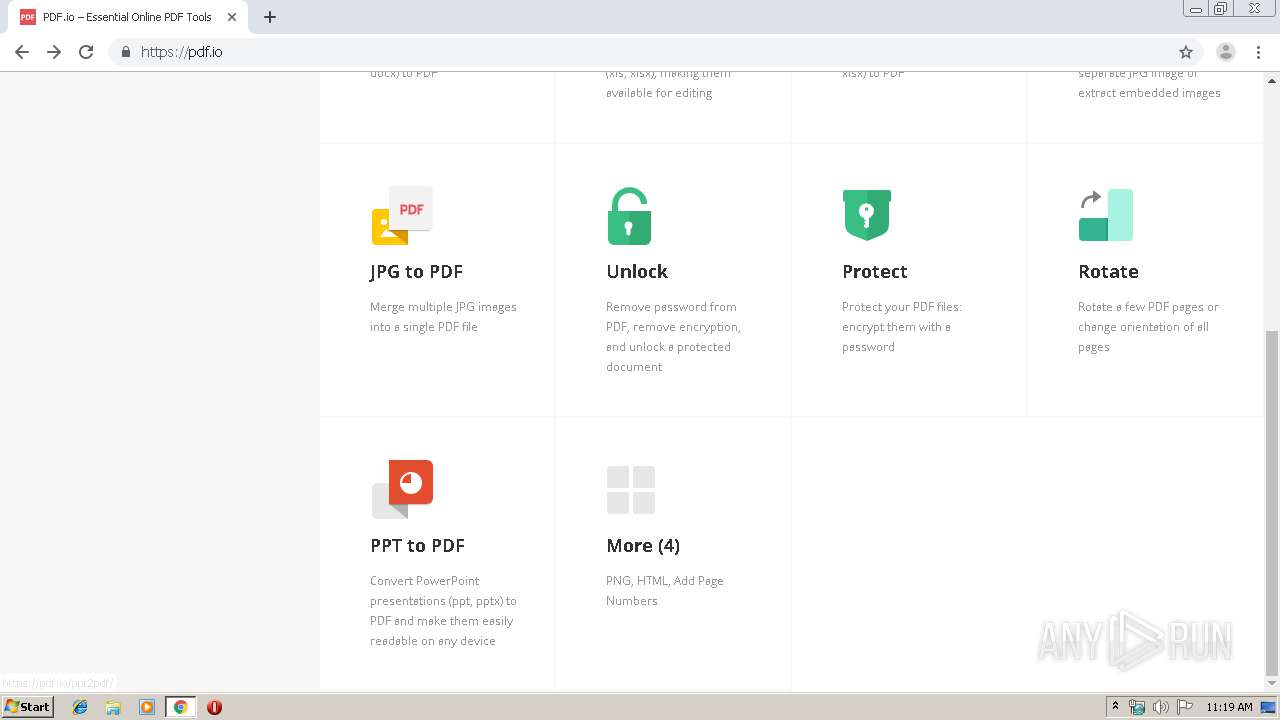Open the red Opera taskbar icon
This screenshot has width=1280, height=720.
tap(214, 707)
